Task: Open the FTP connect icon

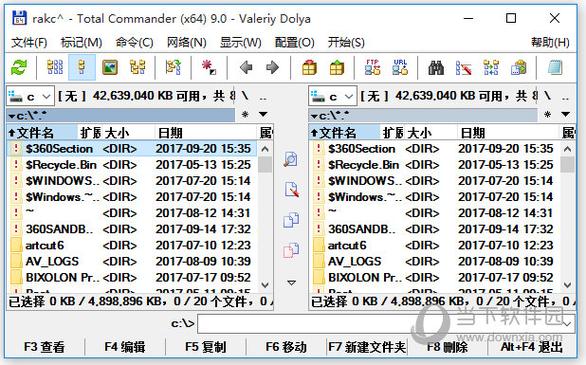Action: point(372,68)
